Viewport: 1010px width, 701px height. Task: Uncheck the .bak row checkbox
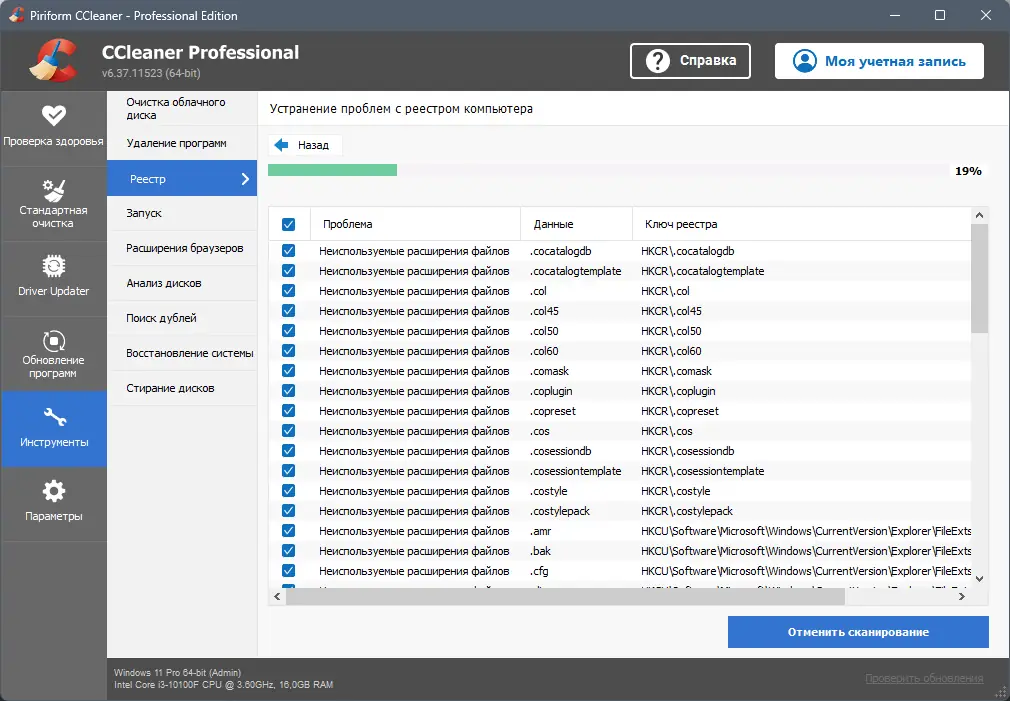(289, 550)
